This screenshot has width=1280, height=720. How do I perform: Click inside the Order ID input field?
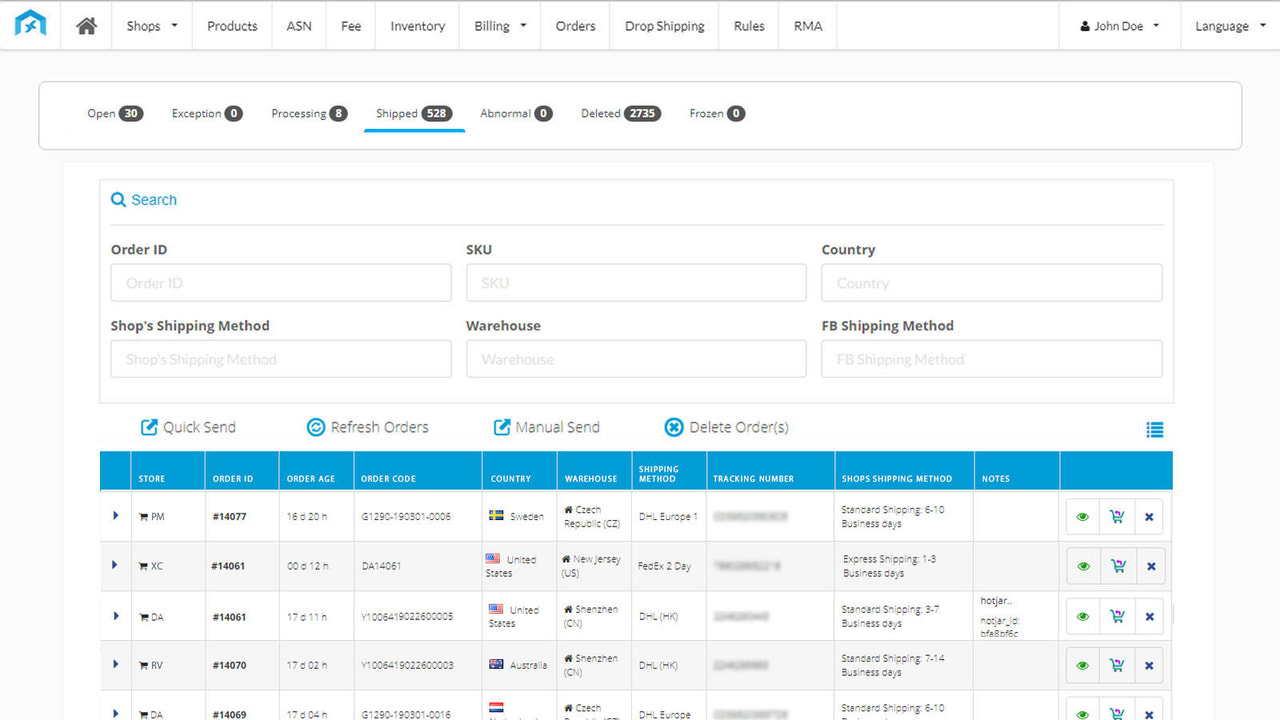point(280,282)
